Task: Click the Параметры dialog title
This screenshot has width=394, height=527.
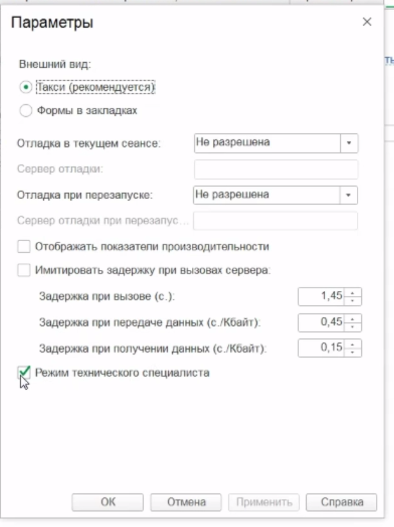Action: (52, 23)
